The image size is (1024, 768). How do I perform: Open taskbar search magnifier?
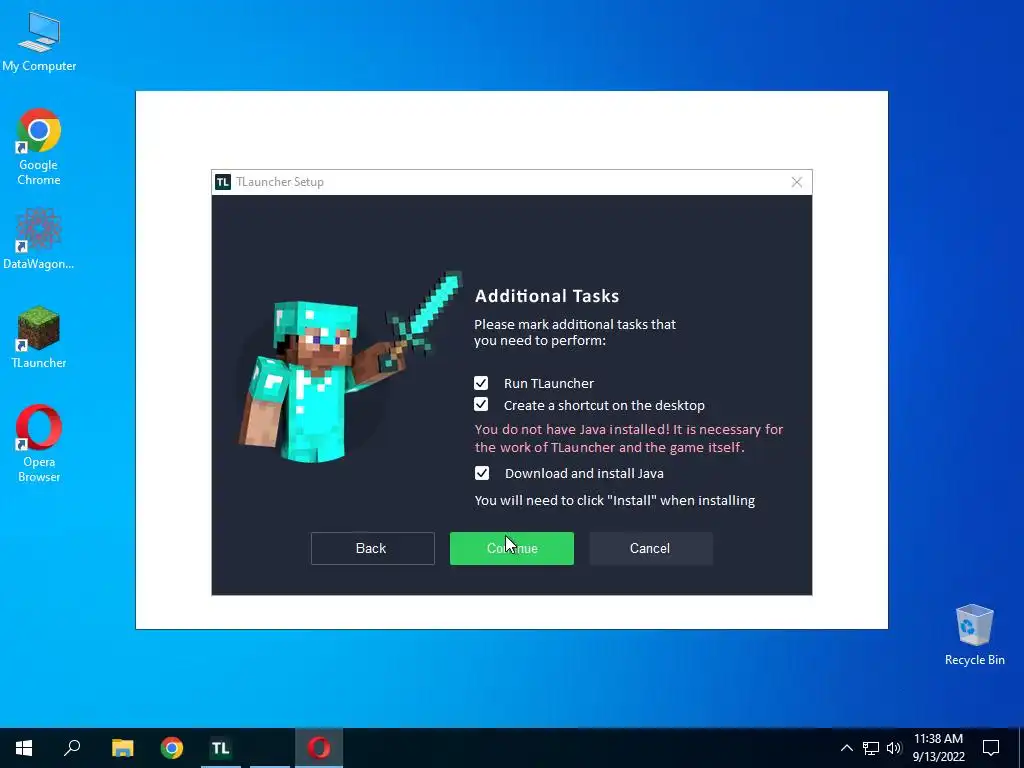point(72,748)
